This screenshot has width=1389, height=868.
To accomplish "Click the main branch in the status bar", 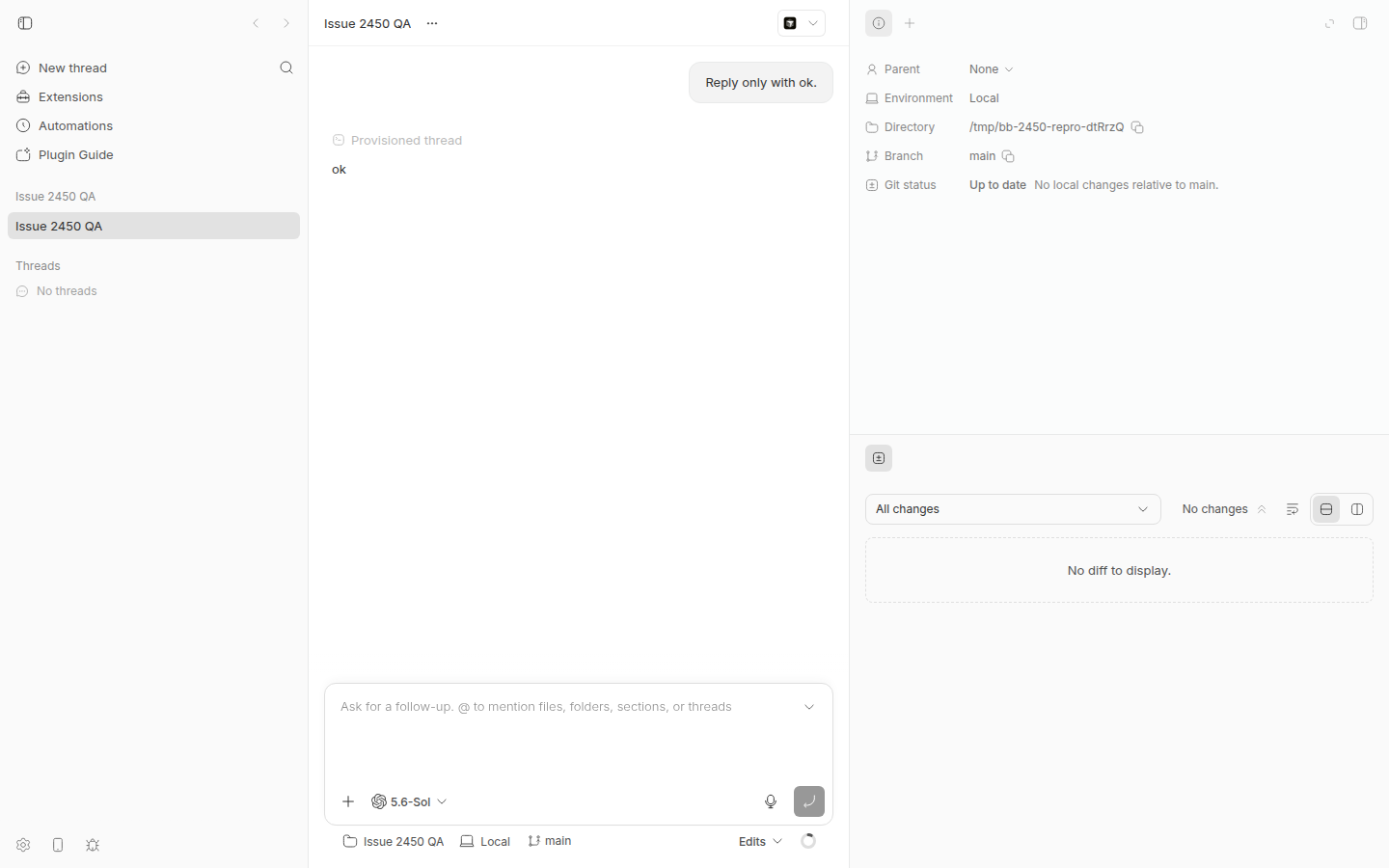I will pyautogui.click(x=550, y=841).
